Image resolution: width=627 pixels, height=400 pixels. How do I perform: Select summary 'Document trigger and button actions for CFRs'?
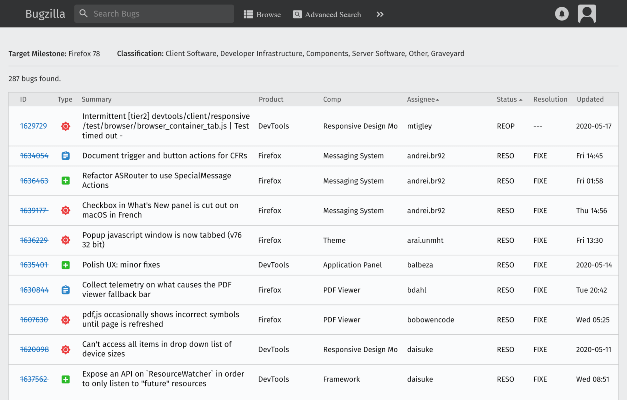click(x=165, y=156)
